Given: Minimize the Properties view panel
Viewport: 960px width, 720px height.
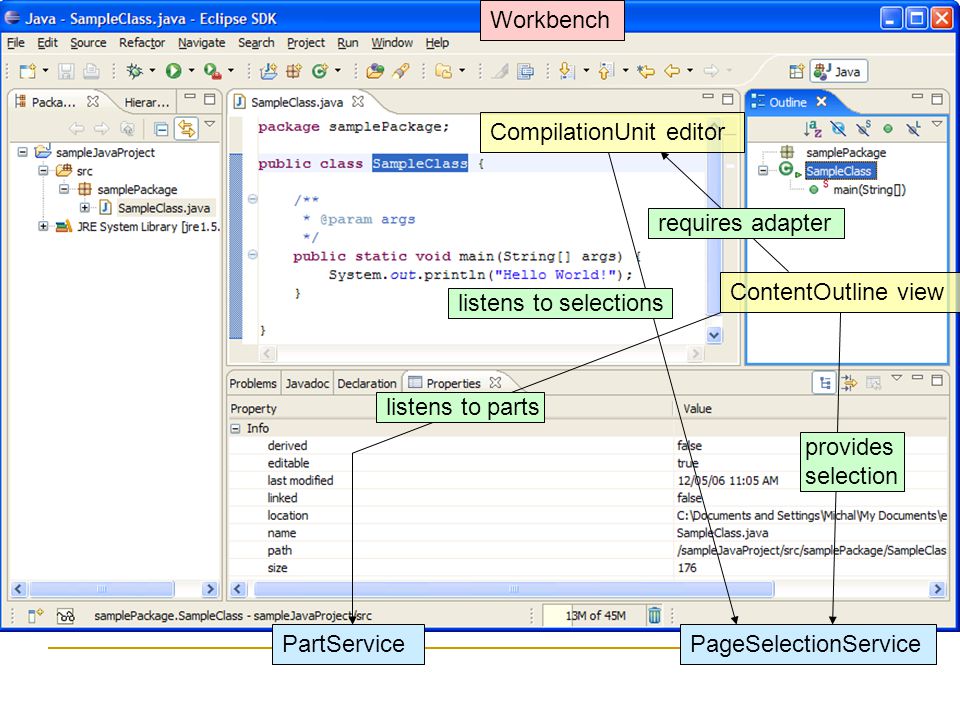Looking at the screenshot, I should (917, 378).
